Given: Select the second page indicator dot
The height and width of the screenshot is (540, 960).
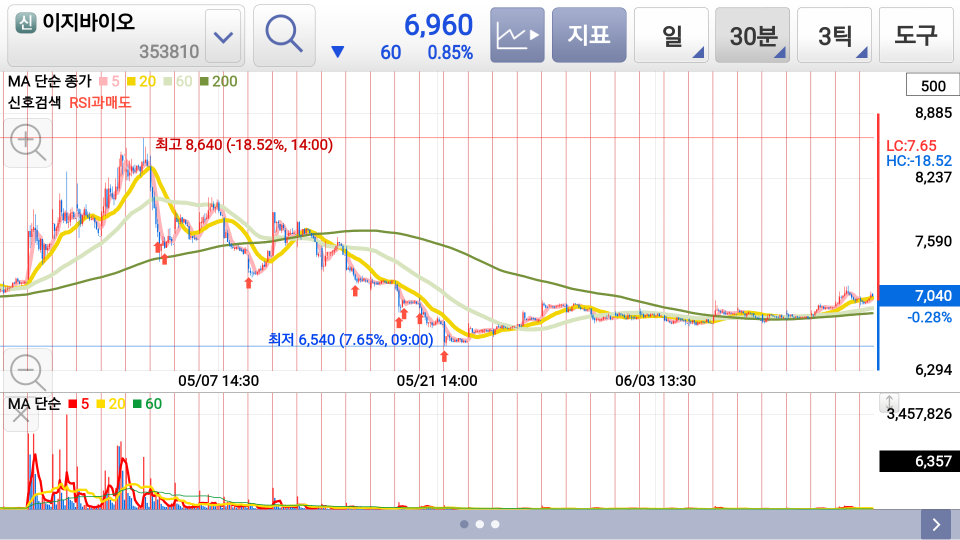Looking at the screenshot, I should point(479,524).
